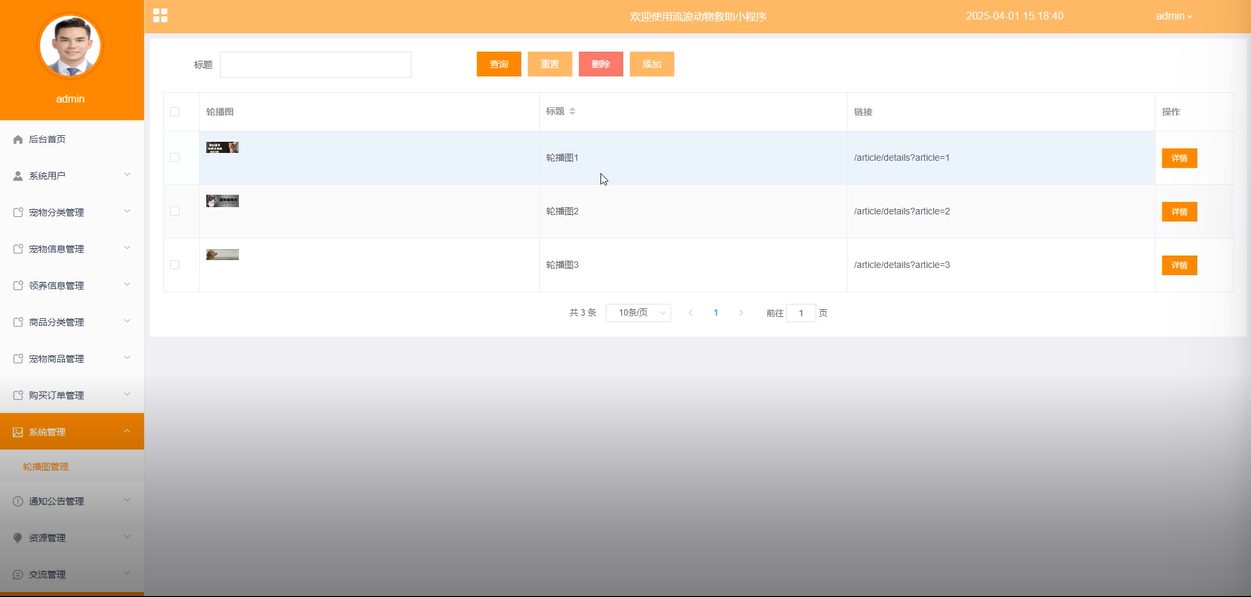Click the 重置 reset button

pos(550,64)
